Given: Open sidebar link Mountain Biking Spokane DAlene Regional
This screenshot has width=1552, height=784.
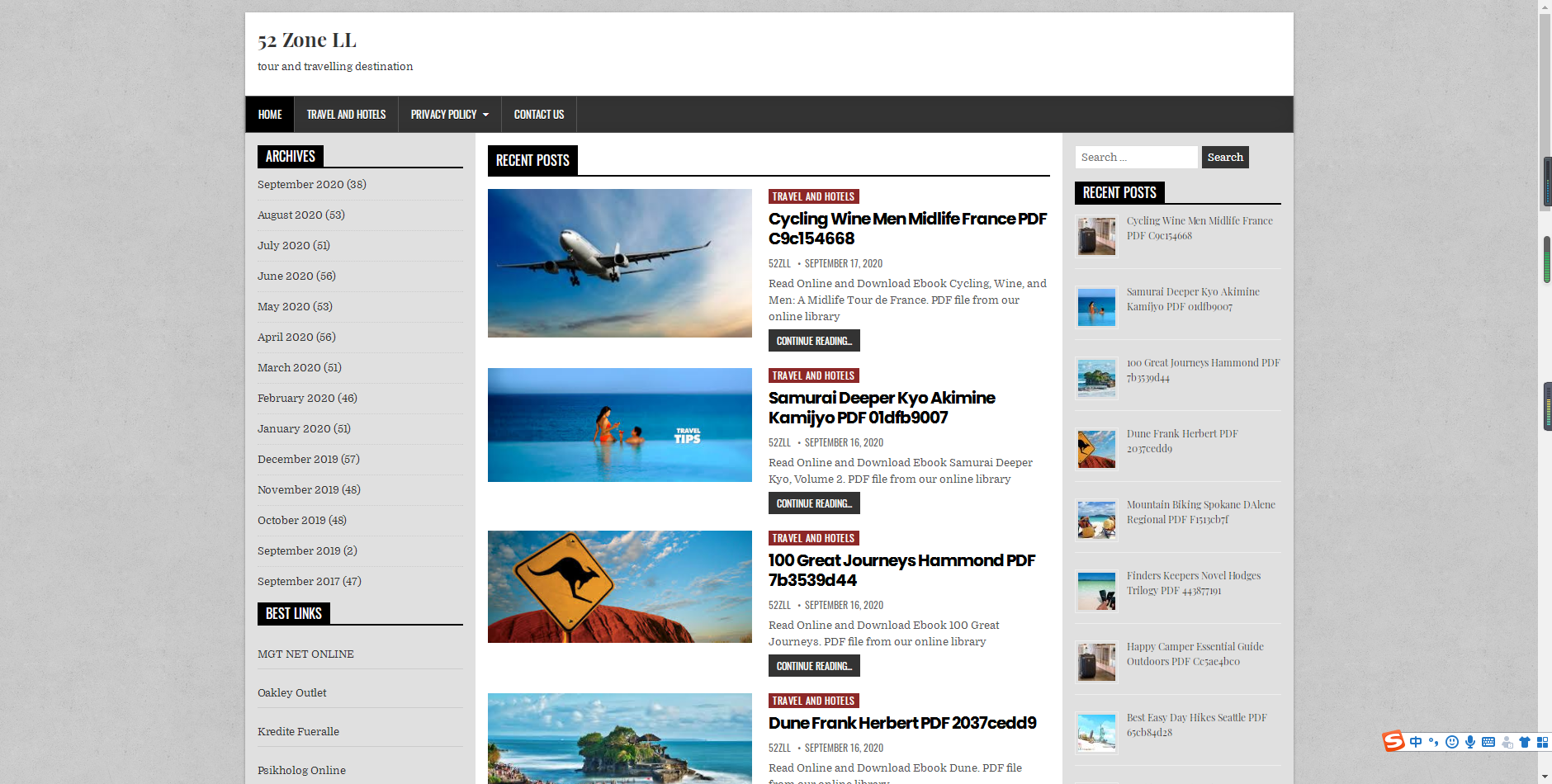Looking at the screenshot, I should (x=1200, y=512).
